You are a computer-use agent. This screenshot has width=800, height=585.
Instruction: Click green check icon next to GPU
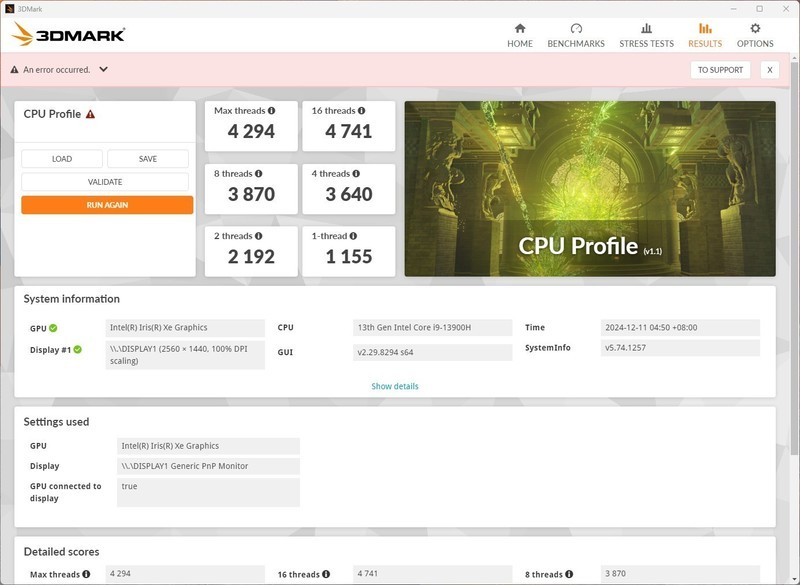(x=53, y=328)
